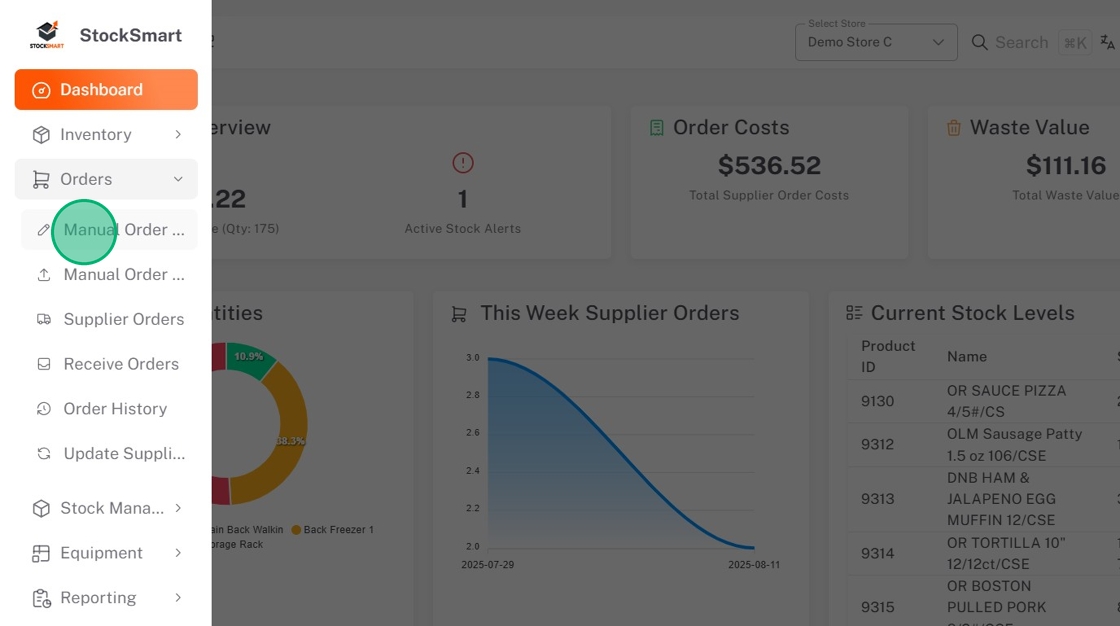The image size is (1120, 626).
Task: Click the StockSmart logo icon
Action: (x=46, y=34)
